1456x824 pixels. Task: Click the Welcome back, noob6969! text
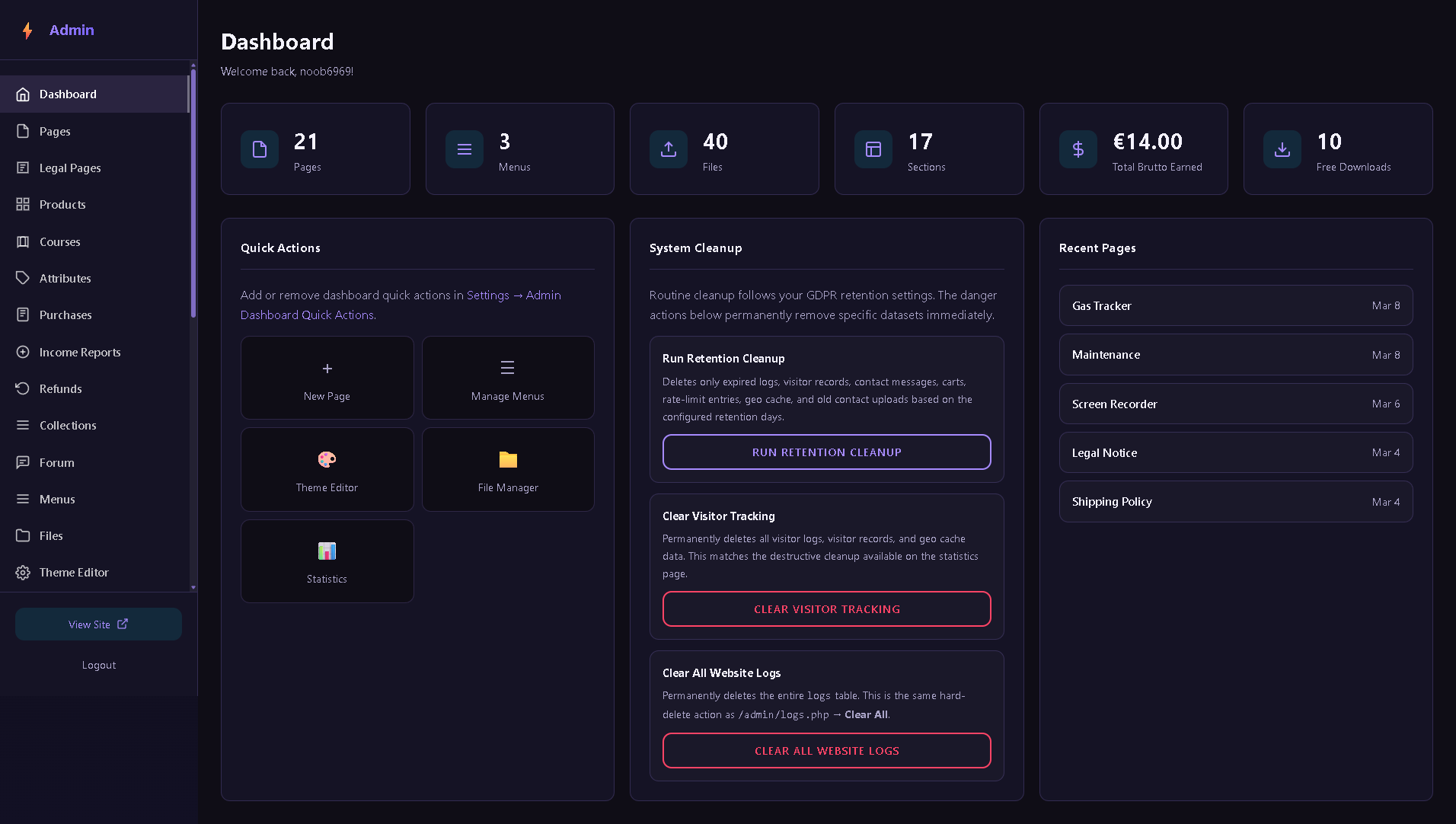click(287, 72)
